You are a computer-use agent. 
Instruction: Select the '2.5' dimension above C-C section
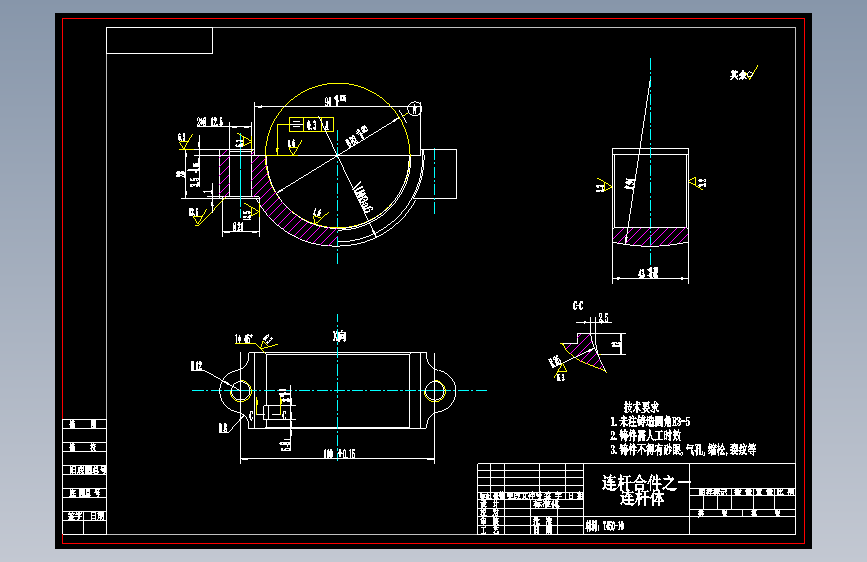pos(603,318)
